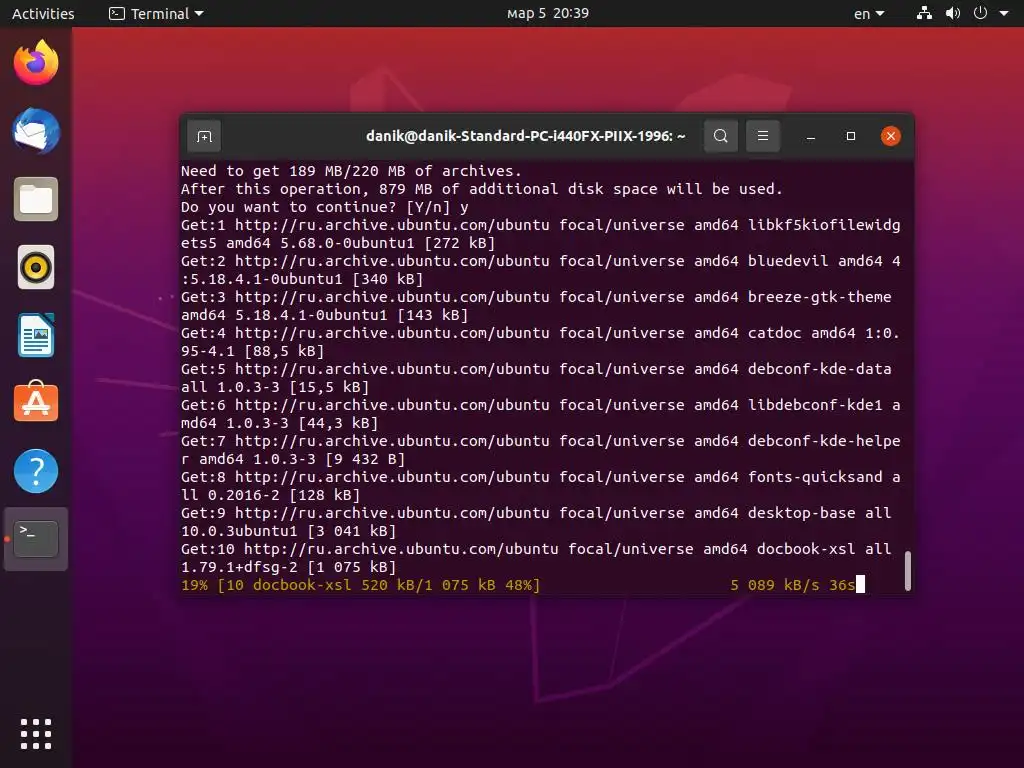Launch Rhythmbox music player
This screenshot has height=768, width=1024.
36,267
